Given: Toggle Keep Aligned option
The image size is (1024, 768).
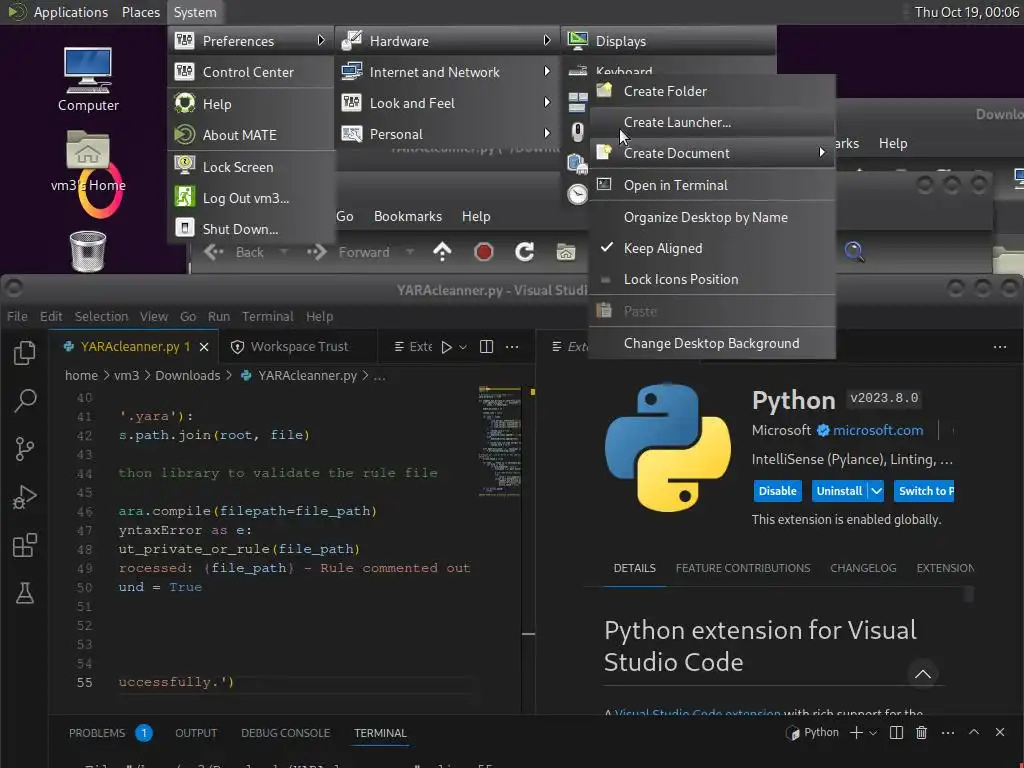Looking at the screenshot, I should coord(712,248).
